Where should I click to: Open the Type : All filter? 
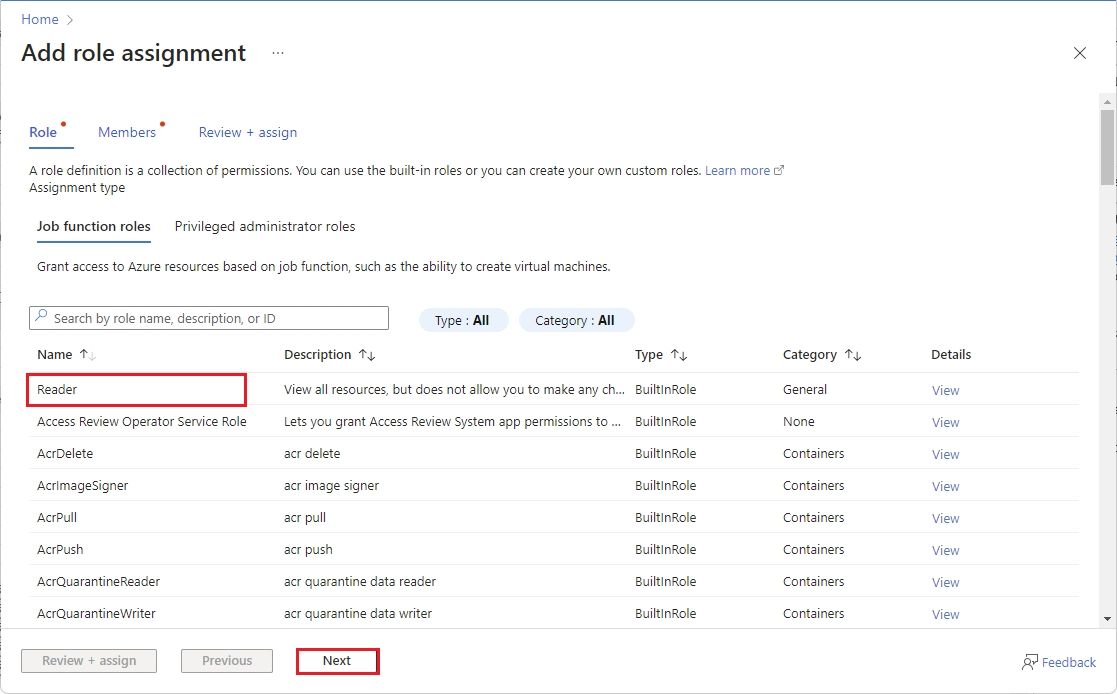click(x=463, y=320)
